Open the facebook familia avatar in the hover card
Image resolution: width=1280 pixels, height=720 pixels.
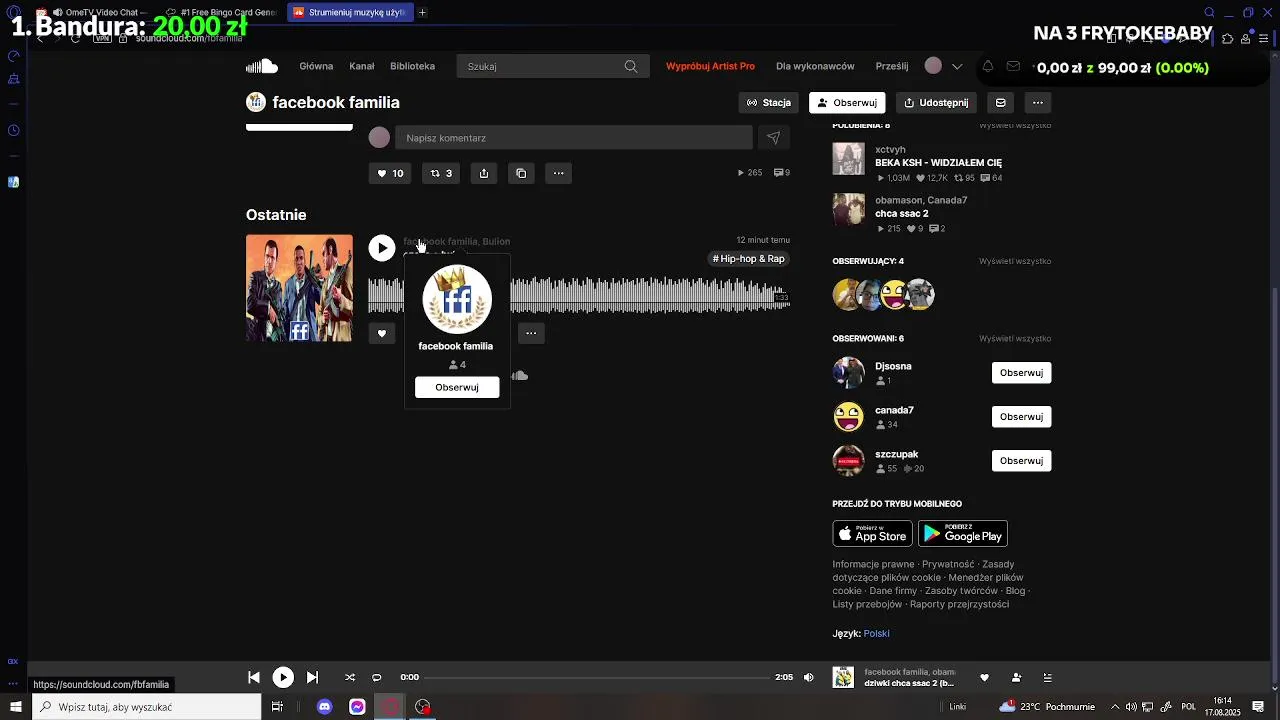(457, 300)
